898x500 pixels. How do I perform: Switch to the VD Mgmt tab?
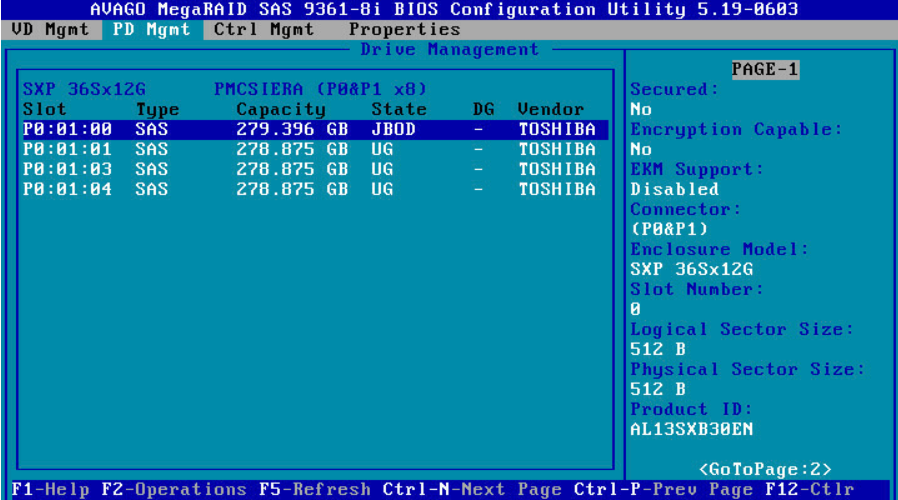coord(50,30)
